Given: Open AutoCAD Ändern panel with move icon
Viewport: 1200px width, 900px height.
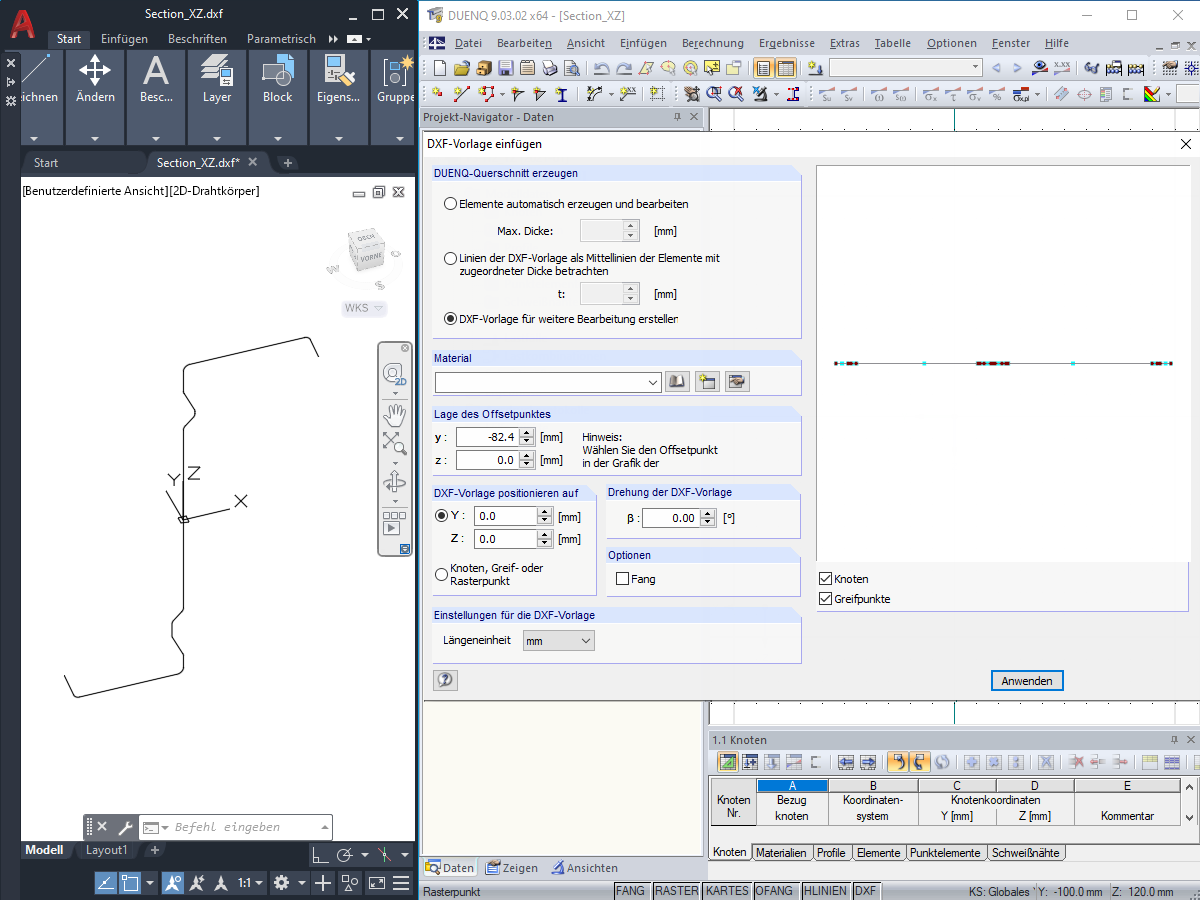Looking at the screenshot, I should tap(95, 80).
